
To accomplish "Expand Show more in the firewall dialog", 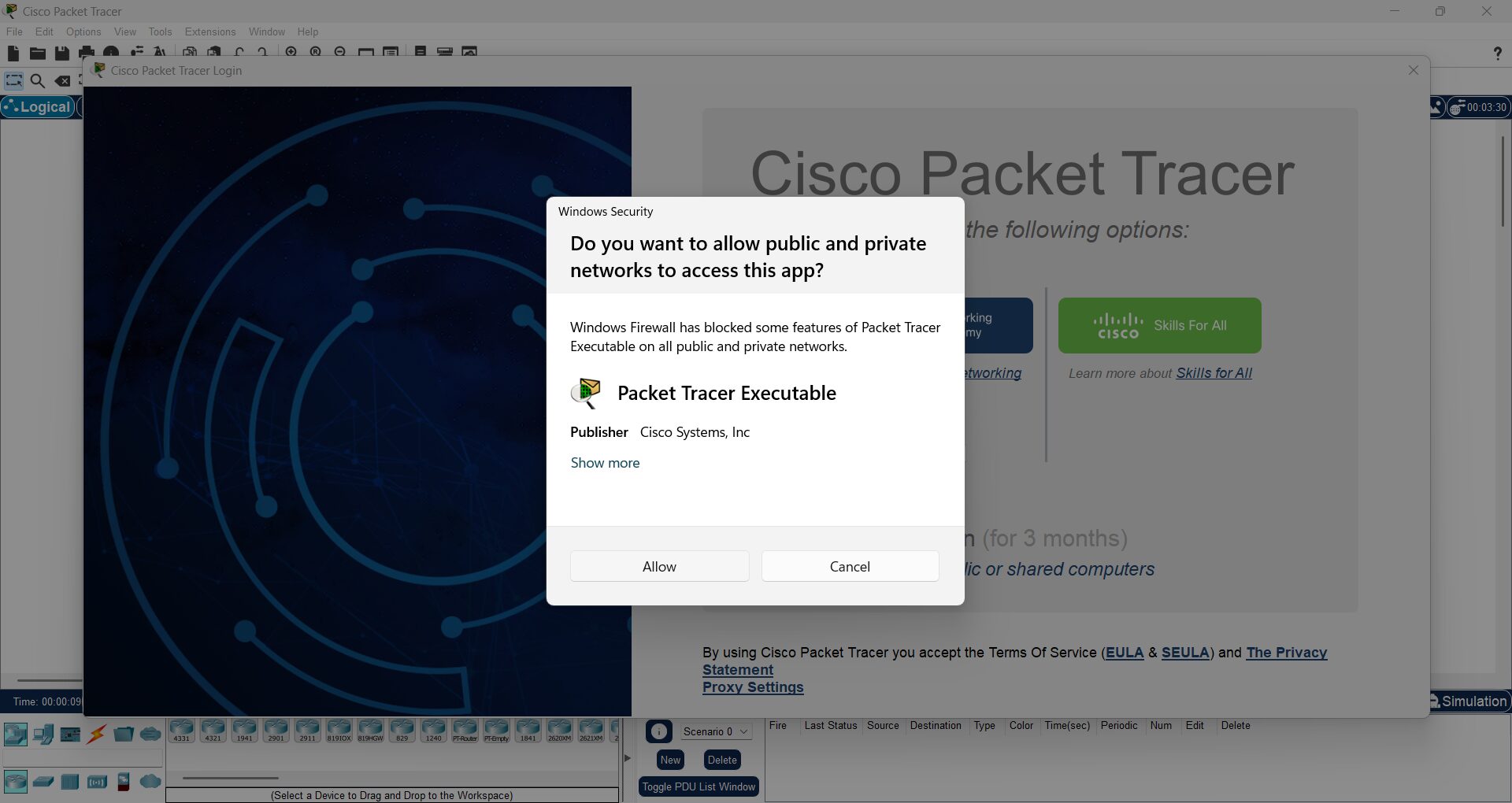I will pos(604,463).
